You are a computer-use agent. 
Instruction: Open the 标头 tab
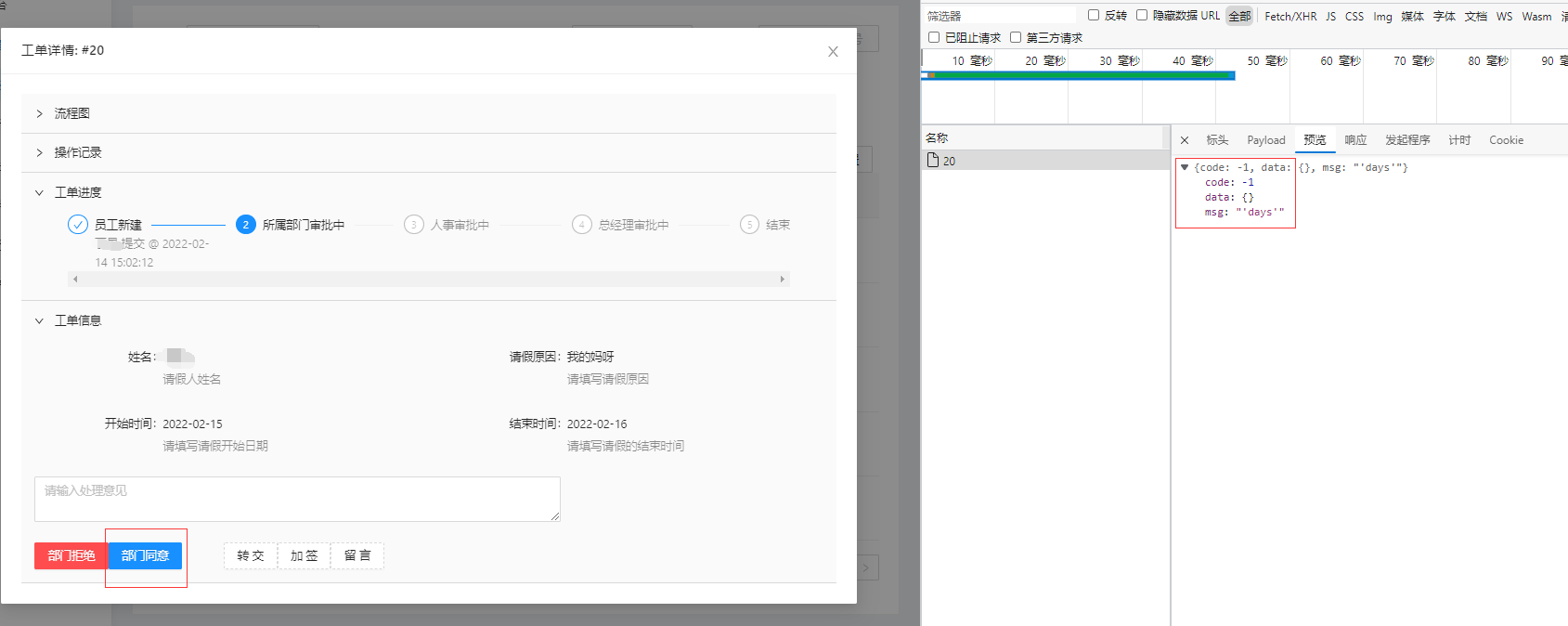(1217, 140)
